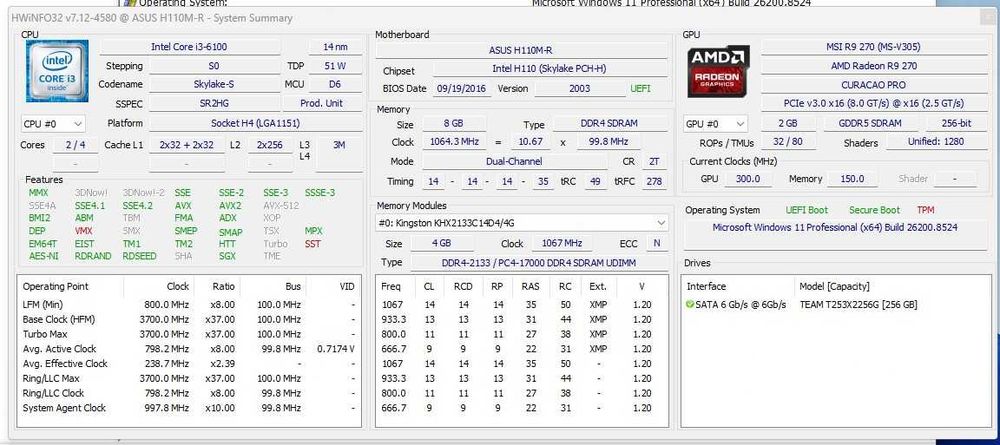
Task: Click the memory Size 8 GB field
Action: click(453, 124)
